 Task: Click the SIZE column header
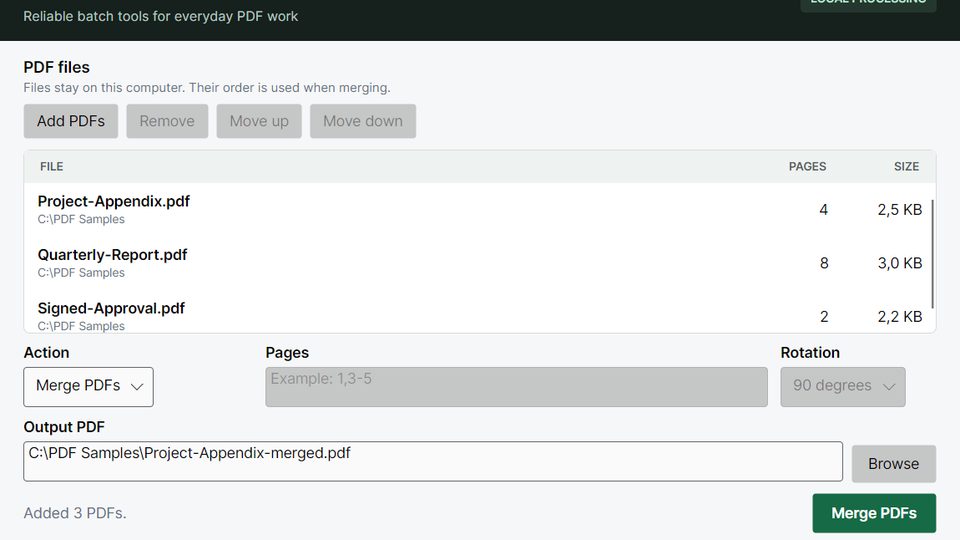point(906,167)
